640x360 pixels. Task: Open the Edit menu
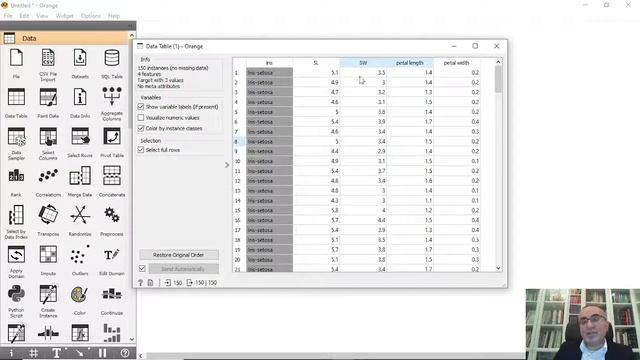pyautogui.click(x=24, y=16)
